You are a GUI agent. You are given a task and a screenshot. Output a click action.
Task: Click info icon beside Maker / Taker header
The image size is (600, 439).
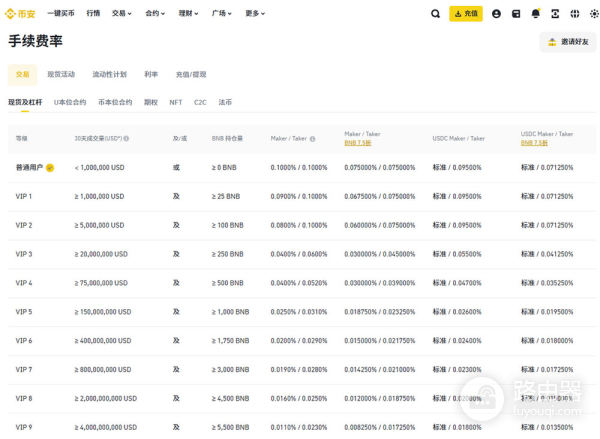(x=312, y=139)
